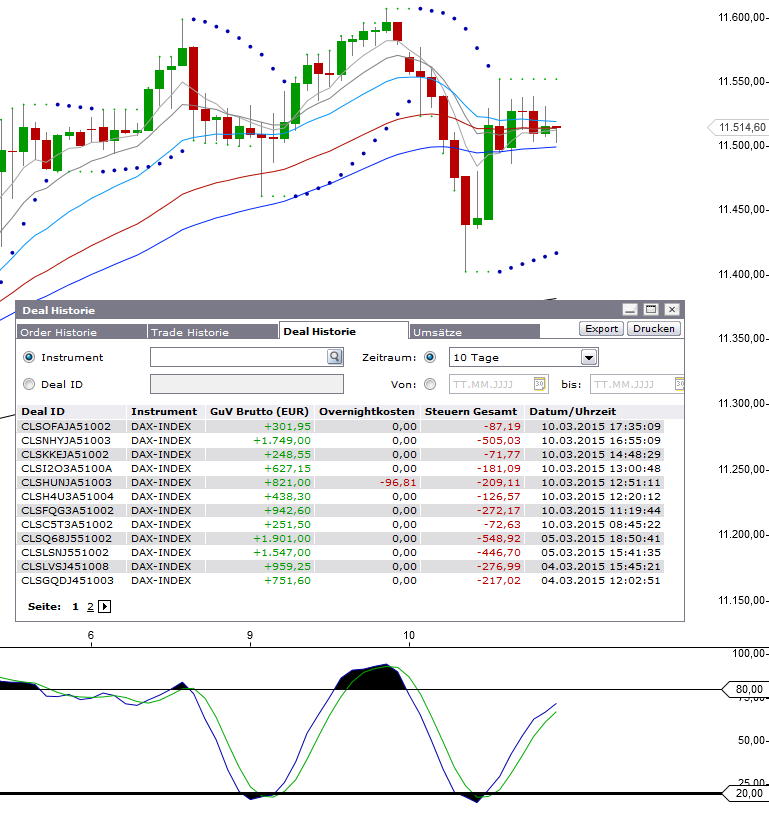The height and width of the screenshot is (814, 769).
Task: Click the +1.901,00 profit value
Action: coord(282,538)
